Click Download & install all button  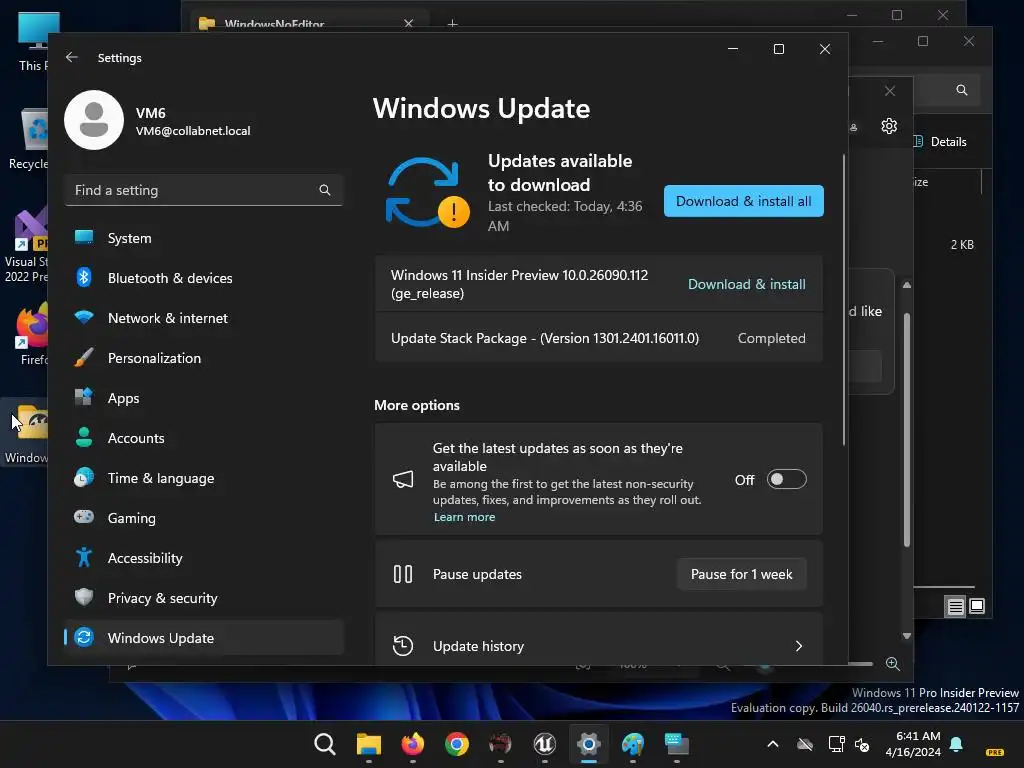(744, 201)
